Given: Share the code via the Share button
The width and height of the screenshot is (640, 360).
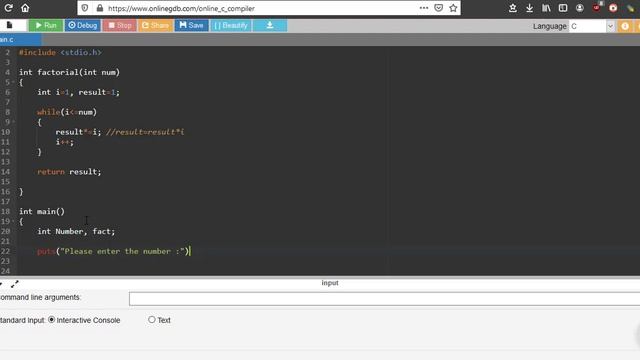Looking at the screenshot, I should coord(156,25).
